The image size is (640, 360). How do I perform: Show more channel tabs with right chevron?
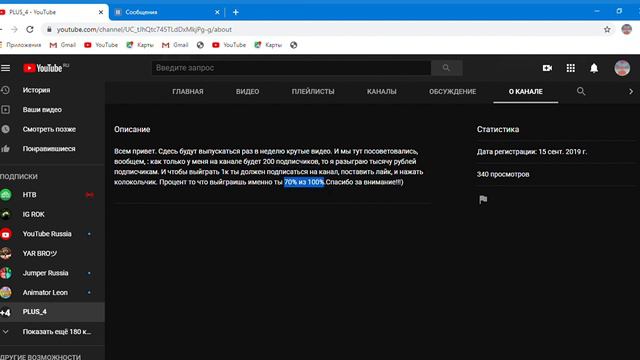(x=631, y=91)
